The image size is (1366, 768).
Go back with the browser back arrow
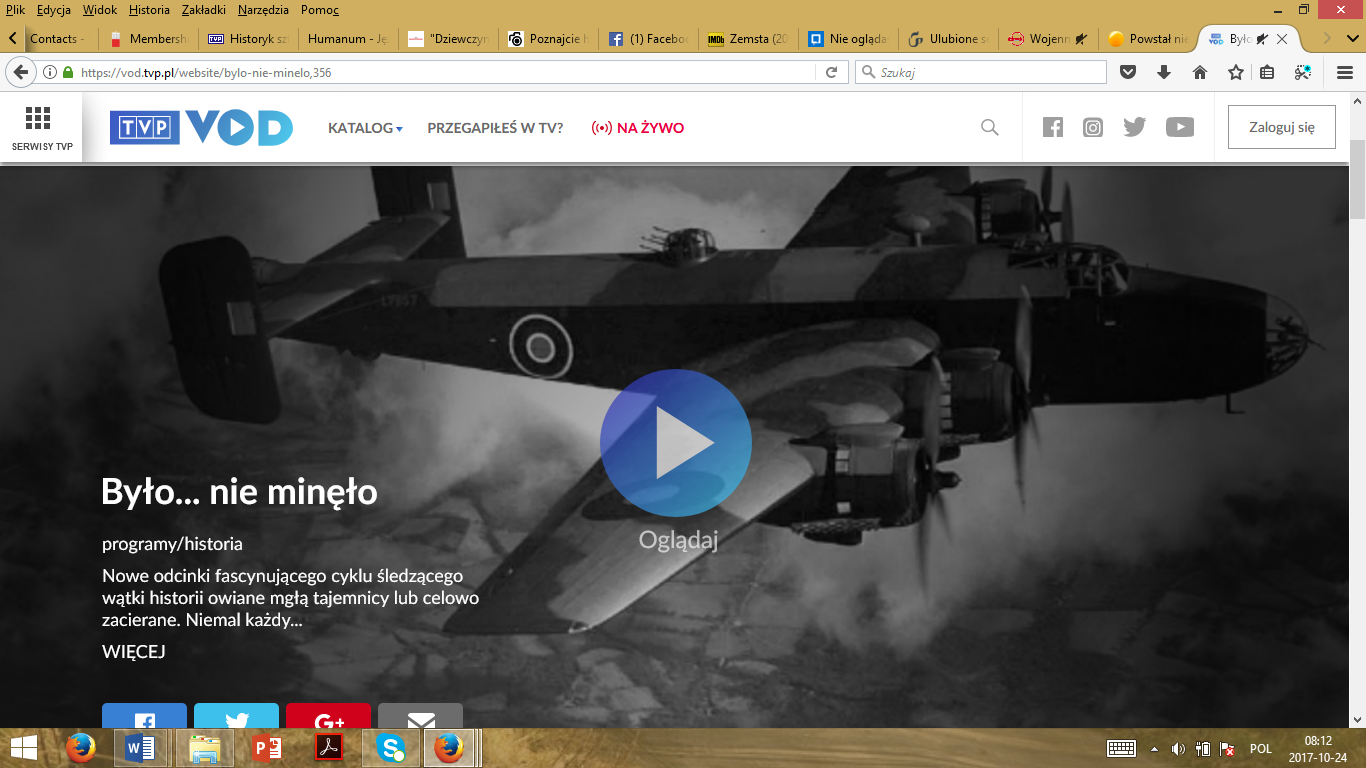[19, 72]
